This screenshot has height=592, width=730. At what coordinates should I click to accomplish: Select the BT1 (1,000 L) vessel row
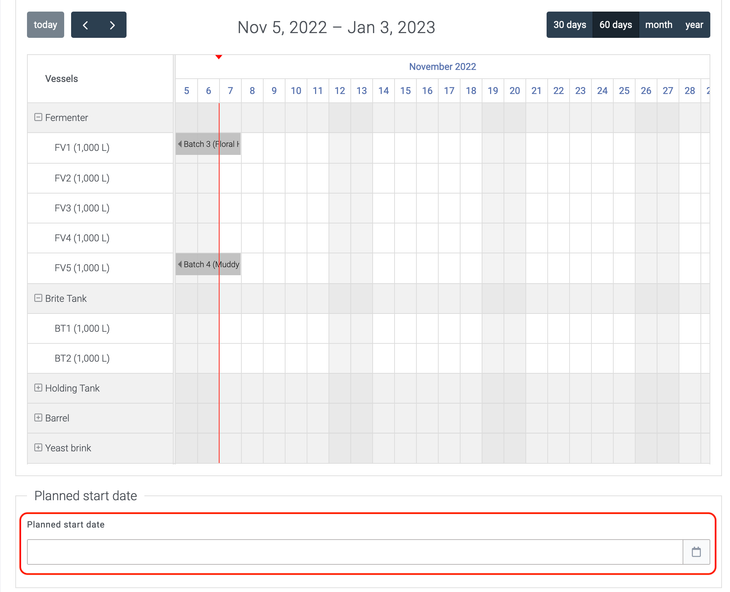coord(82,328)
